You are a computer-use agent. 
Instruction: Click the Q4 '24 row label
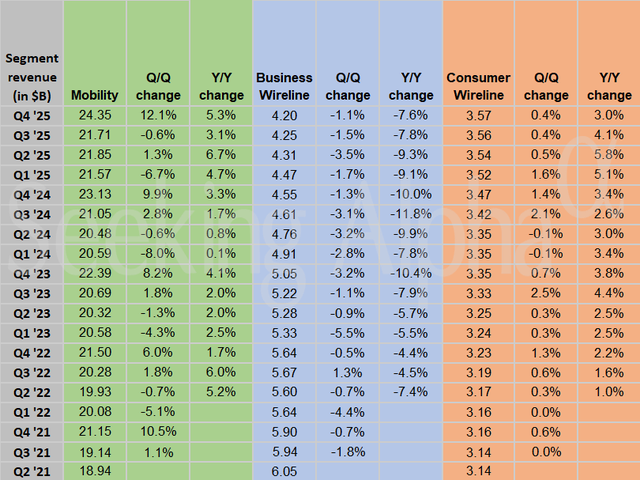tap(31, 191)
